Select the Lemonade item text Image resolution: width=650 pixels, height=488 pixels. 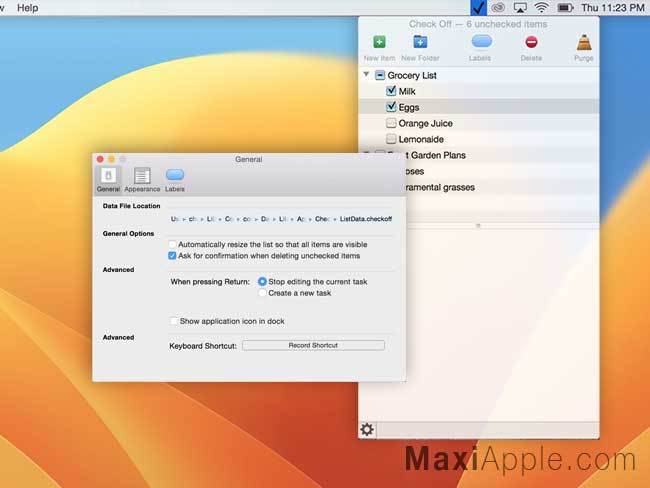tap(421, 139)
